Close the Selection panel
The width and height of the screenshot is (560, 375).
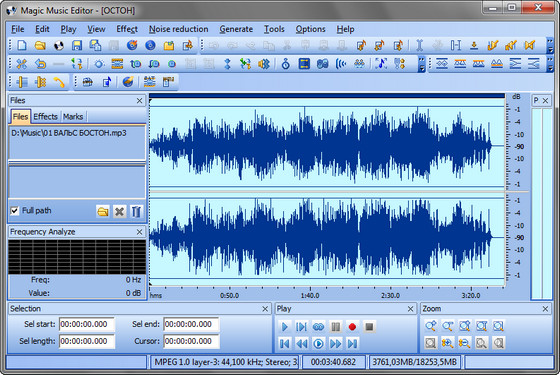265,309
